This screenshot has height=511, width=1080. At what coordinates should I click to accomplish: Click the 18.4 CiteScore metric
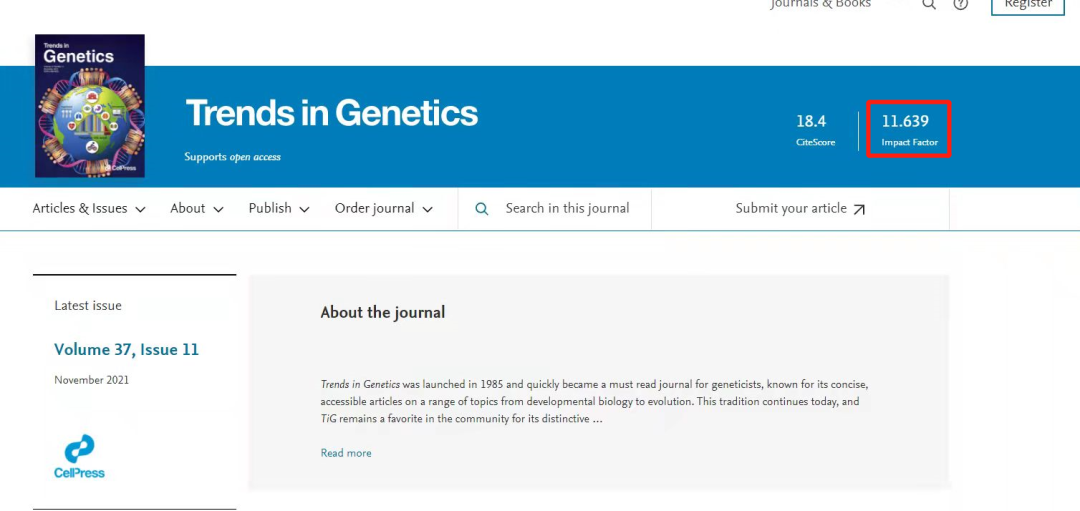(816, 129)
